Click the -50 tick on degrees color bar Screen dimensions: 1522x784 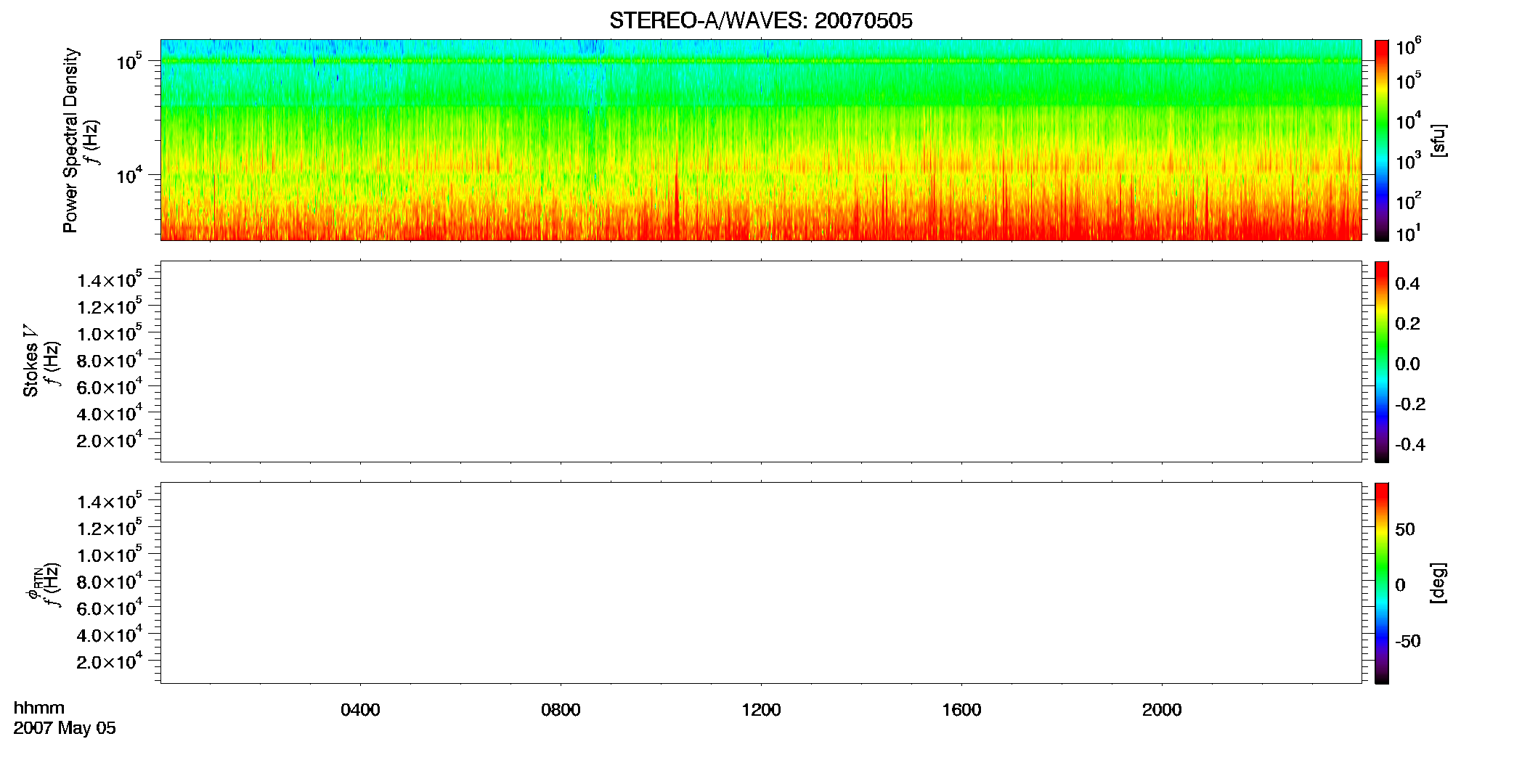click(1408, 641)
